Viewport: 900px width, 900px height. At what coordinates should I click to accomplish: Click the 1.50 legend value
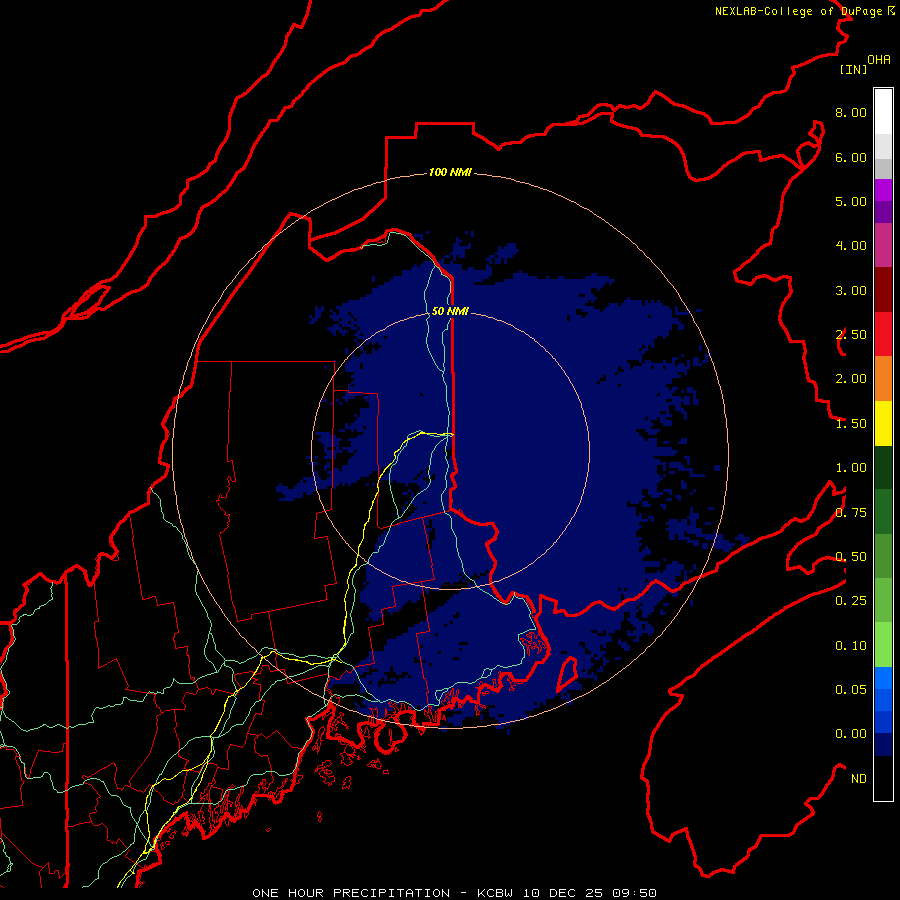click(851, 424)
